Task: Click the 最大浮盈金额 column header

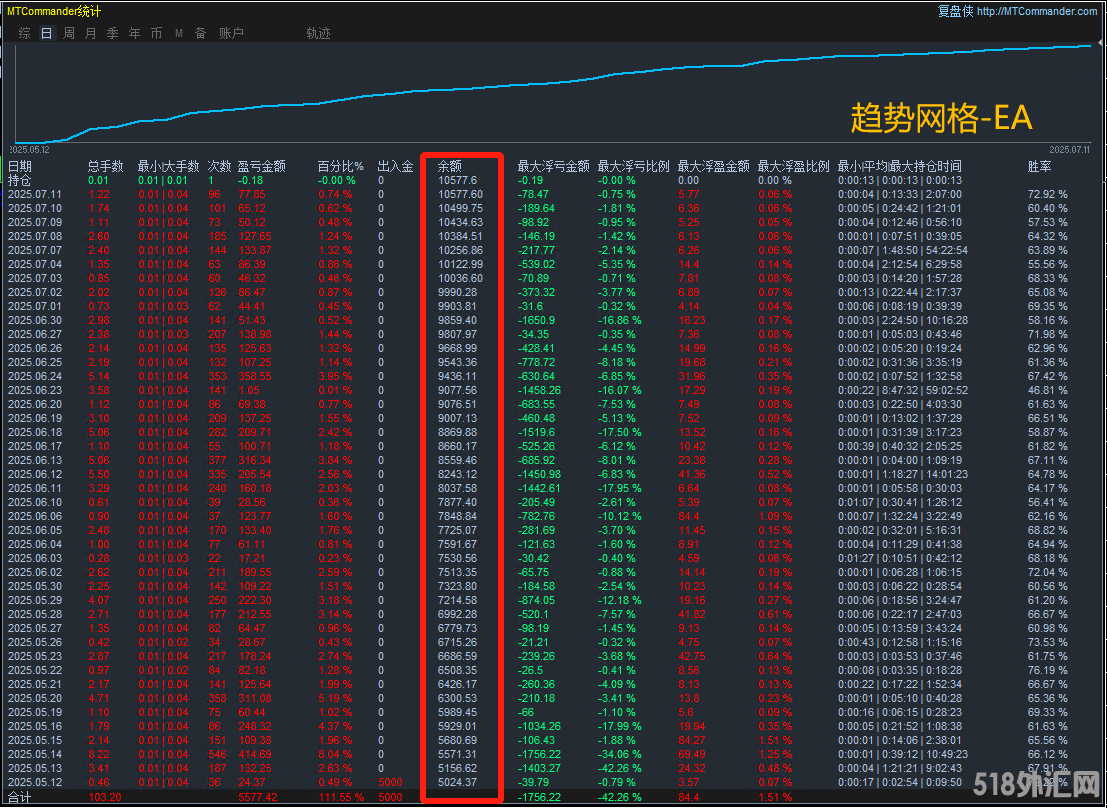Action: [714, 166]
